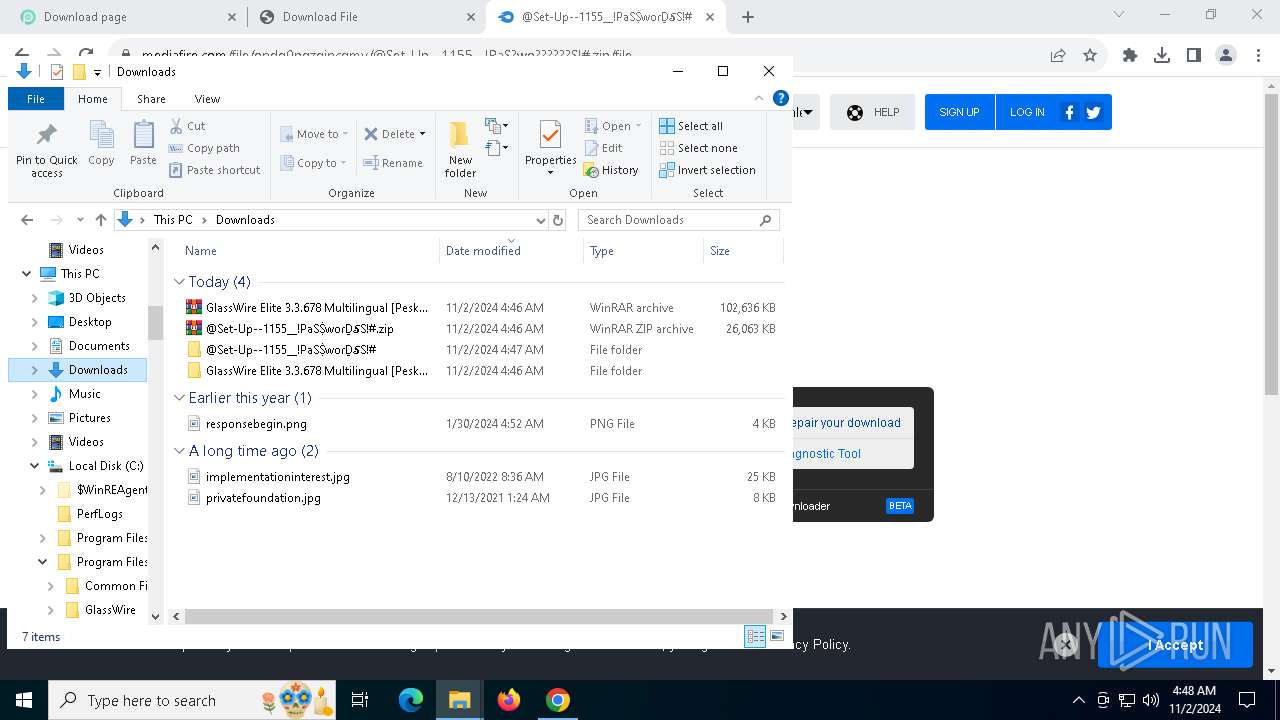Click the Edit button in ribbon
The height and width of the screenshot is (720, 1280).
pos(603,148)
